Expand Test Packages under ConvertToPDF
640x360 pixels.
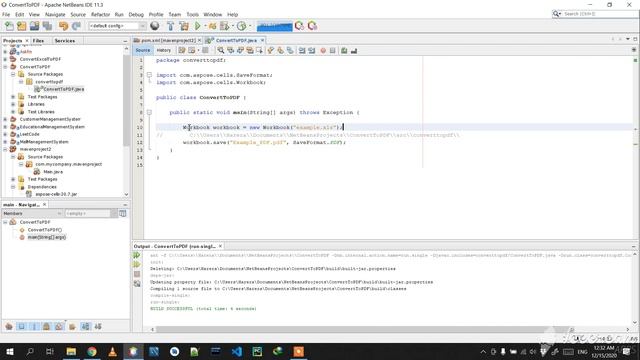pyautogui.click(x=13, y=97)
